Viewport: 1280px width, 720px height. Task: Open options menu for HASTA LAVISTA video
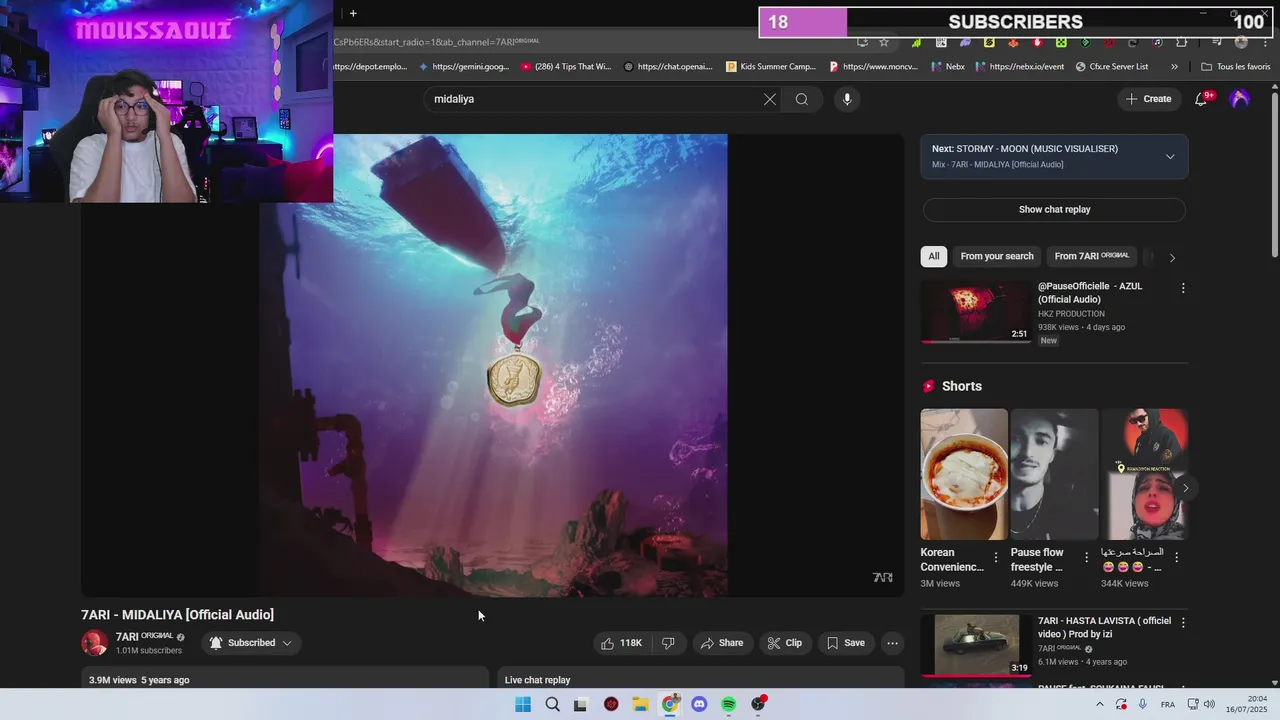(x=1183, y=623)
